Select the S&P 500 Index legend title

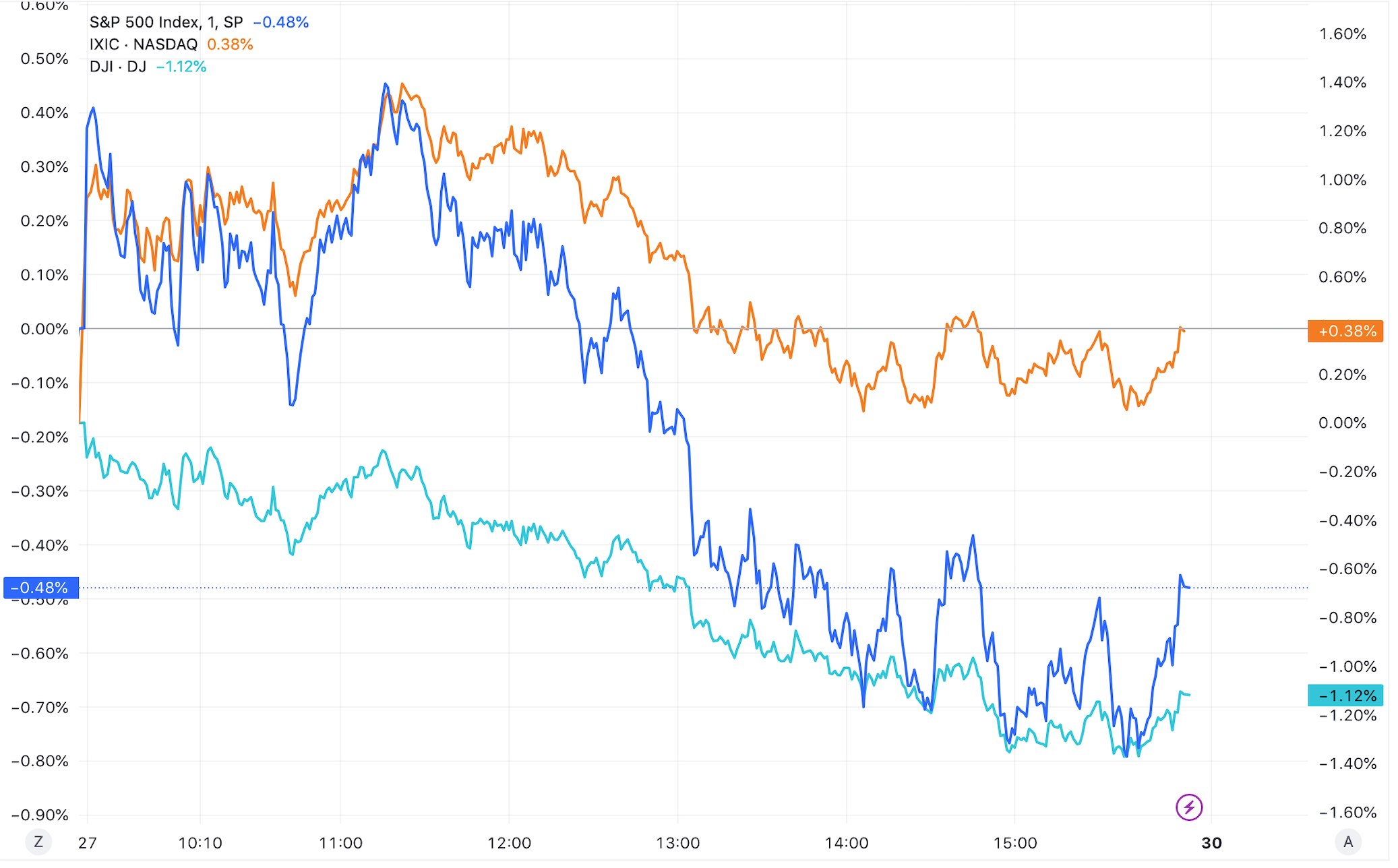[x=166, y=22]
